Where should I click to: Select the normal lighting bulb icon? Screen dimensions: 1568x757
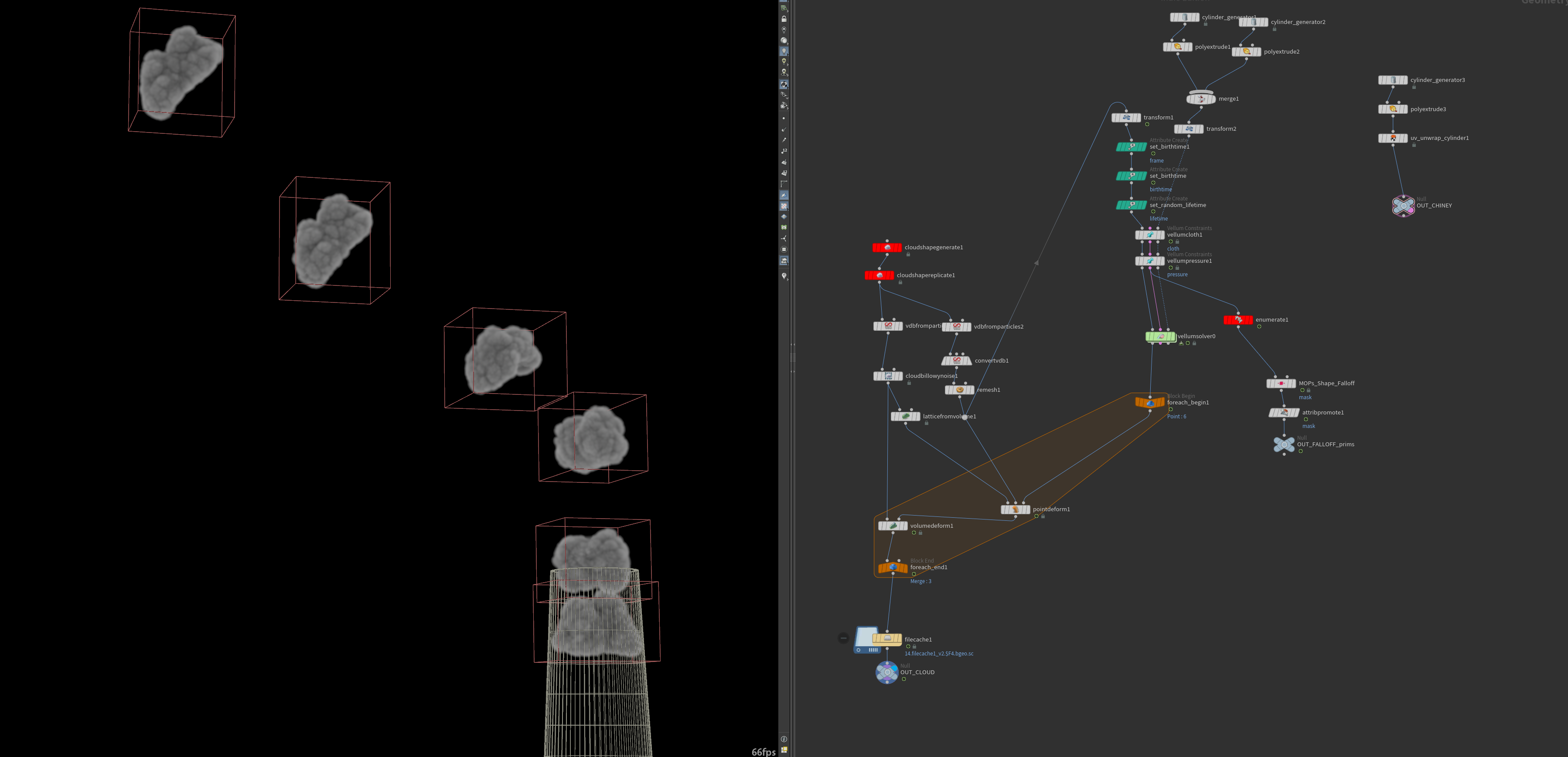784,51
